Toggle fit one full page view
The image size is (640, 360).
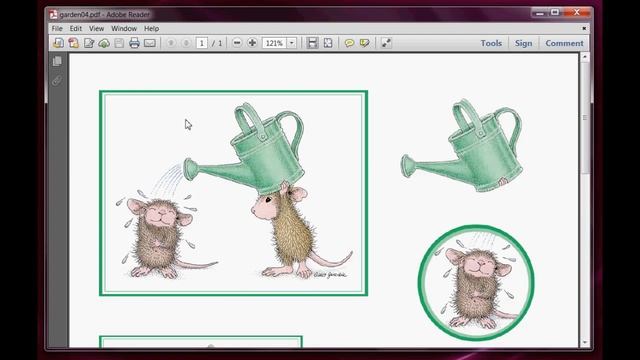pos(328,43)
